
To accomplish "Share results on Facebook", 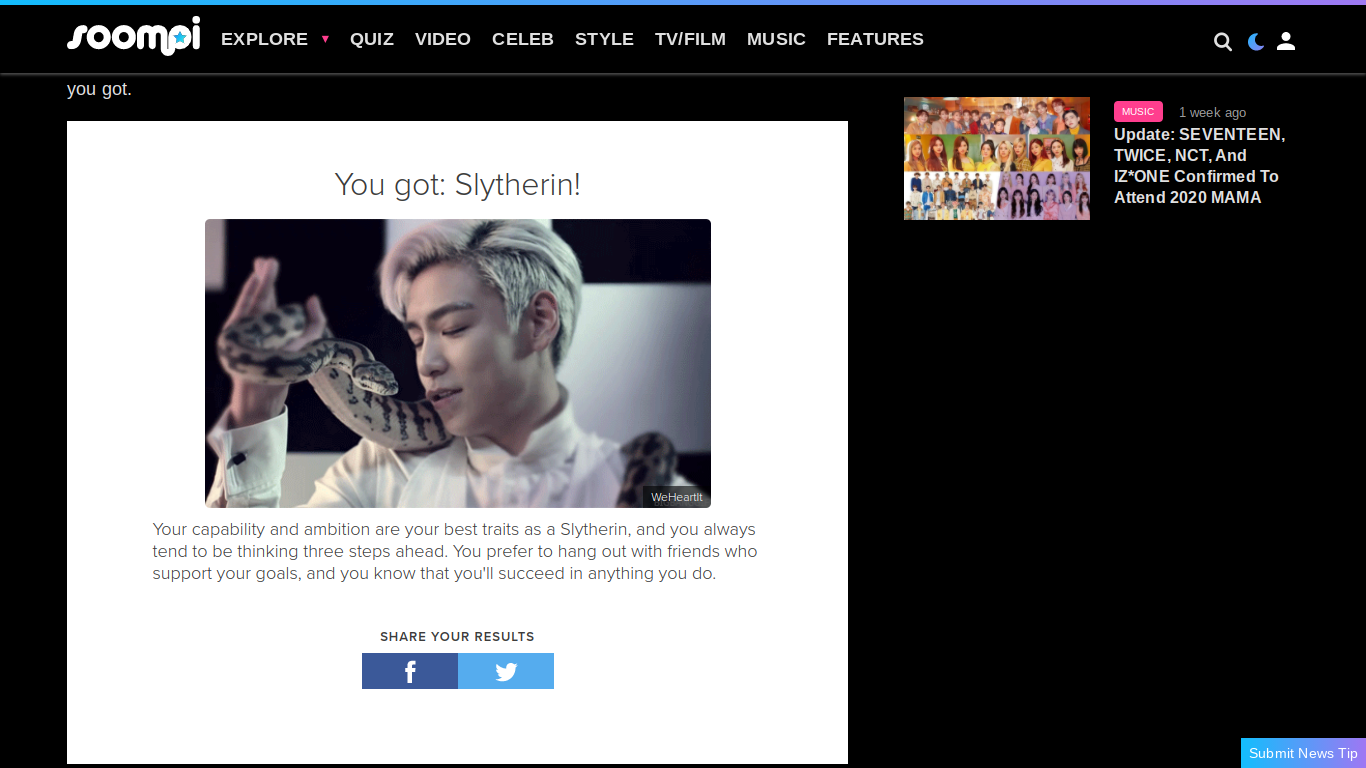I will tap(410, 671).
